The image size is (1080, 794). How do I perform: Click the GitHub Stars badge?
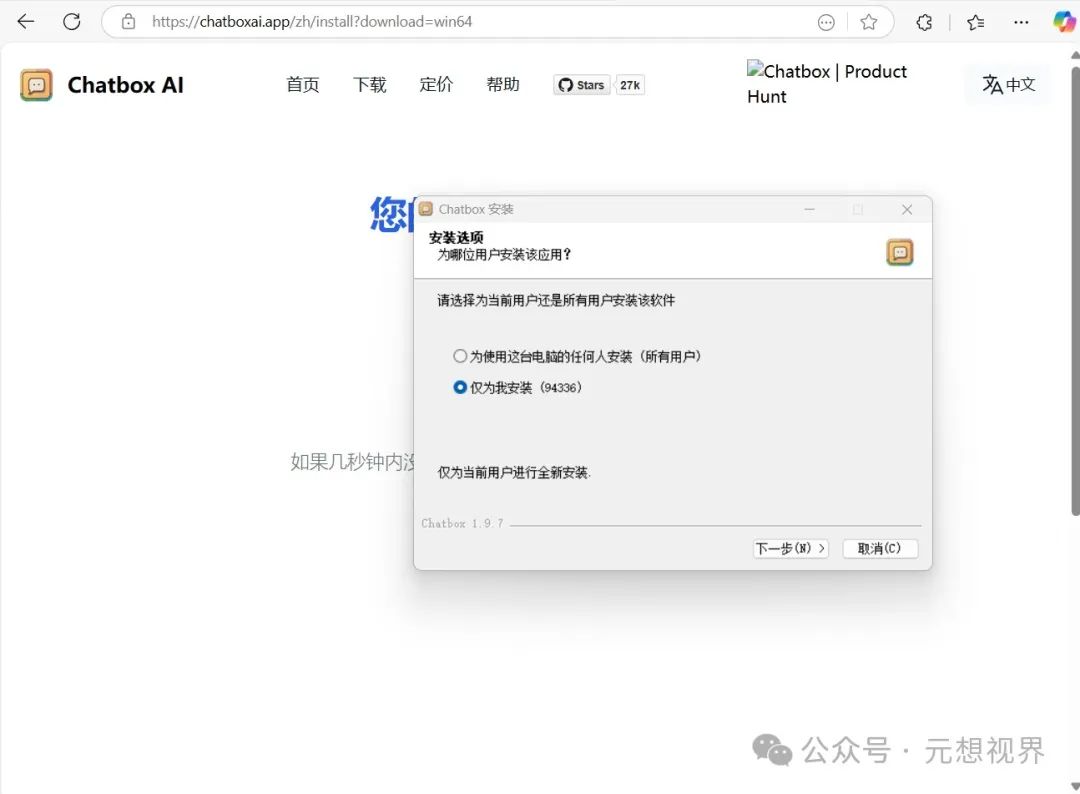pyautogui.click(x=581, y=85)
